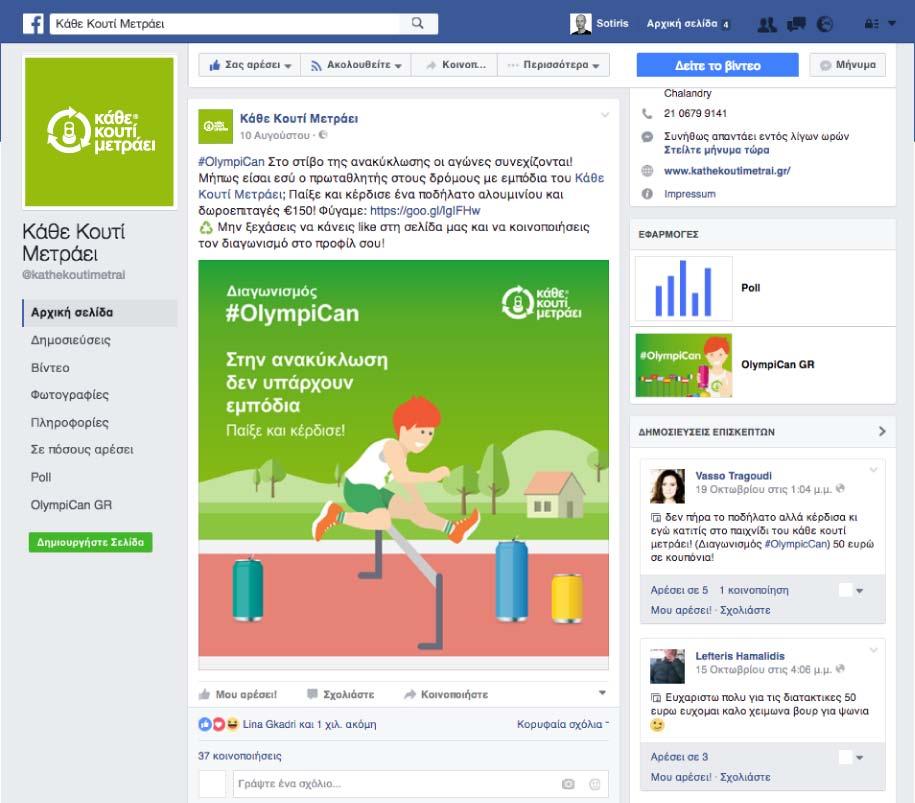Open the post options chevron
This screenshot has width=915, height=803.
(x=605, y=115)
